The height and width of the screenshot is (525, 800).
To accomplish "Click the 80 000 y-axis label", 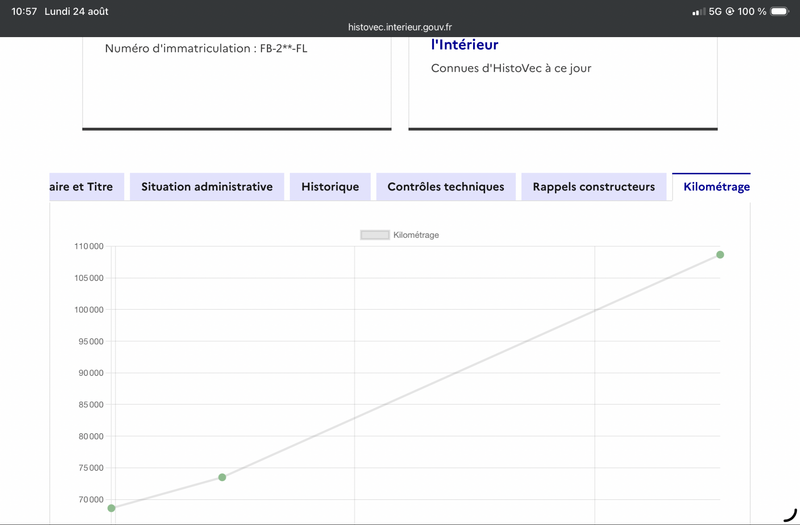I will (91, 436).
